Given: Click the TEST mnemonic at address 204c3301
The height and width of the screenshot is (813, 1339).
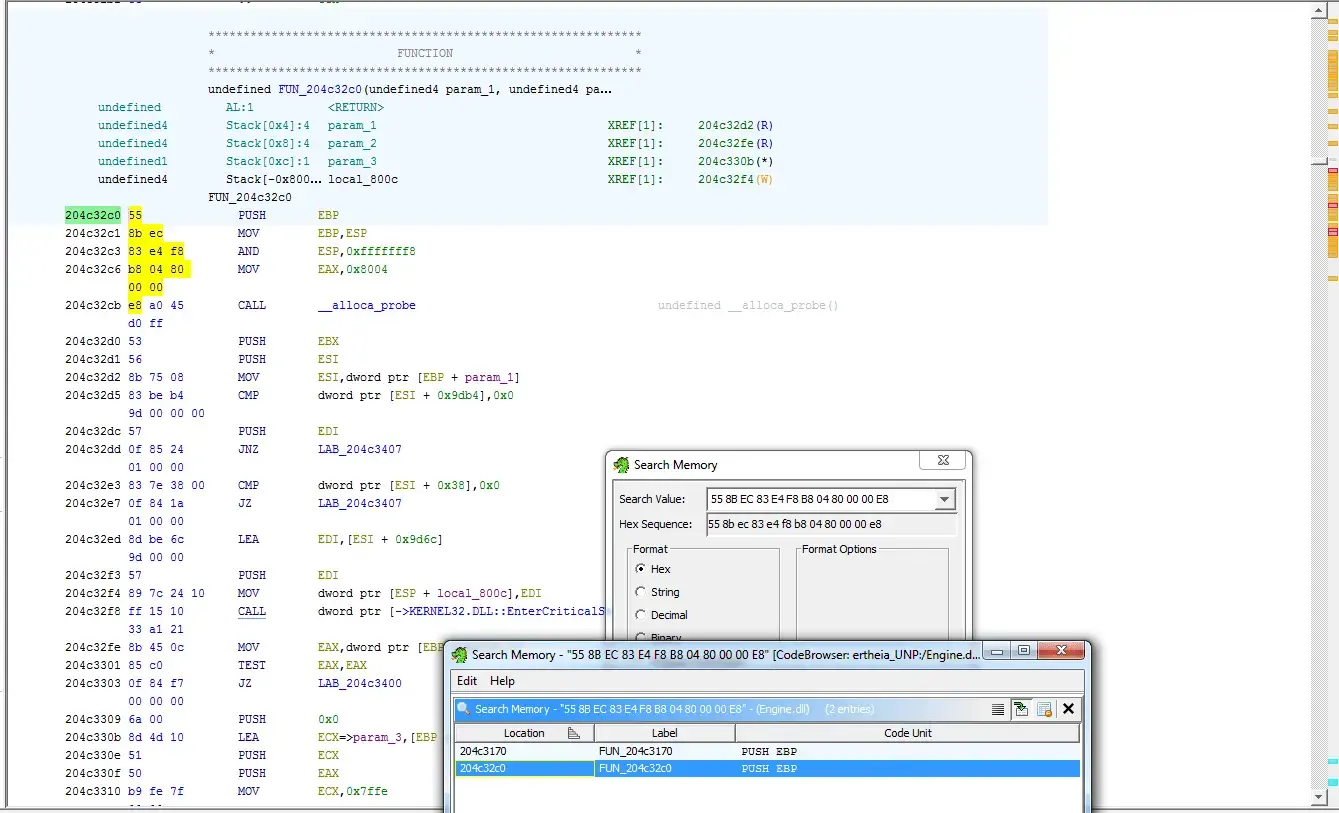Looking at the screenshot, I should 252,665.
